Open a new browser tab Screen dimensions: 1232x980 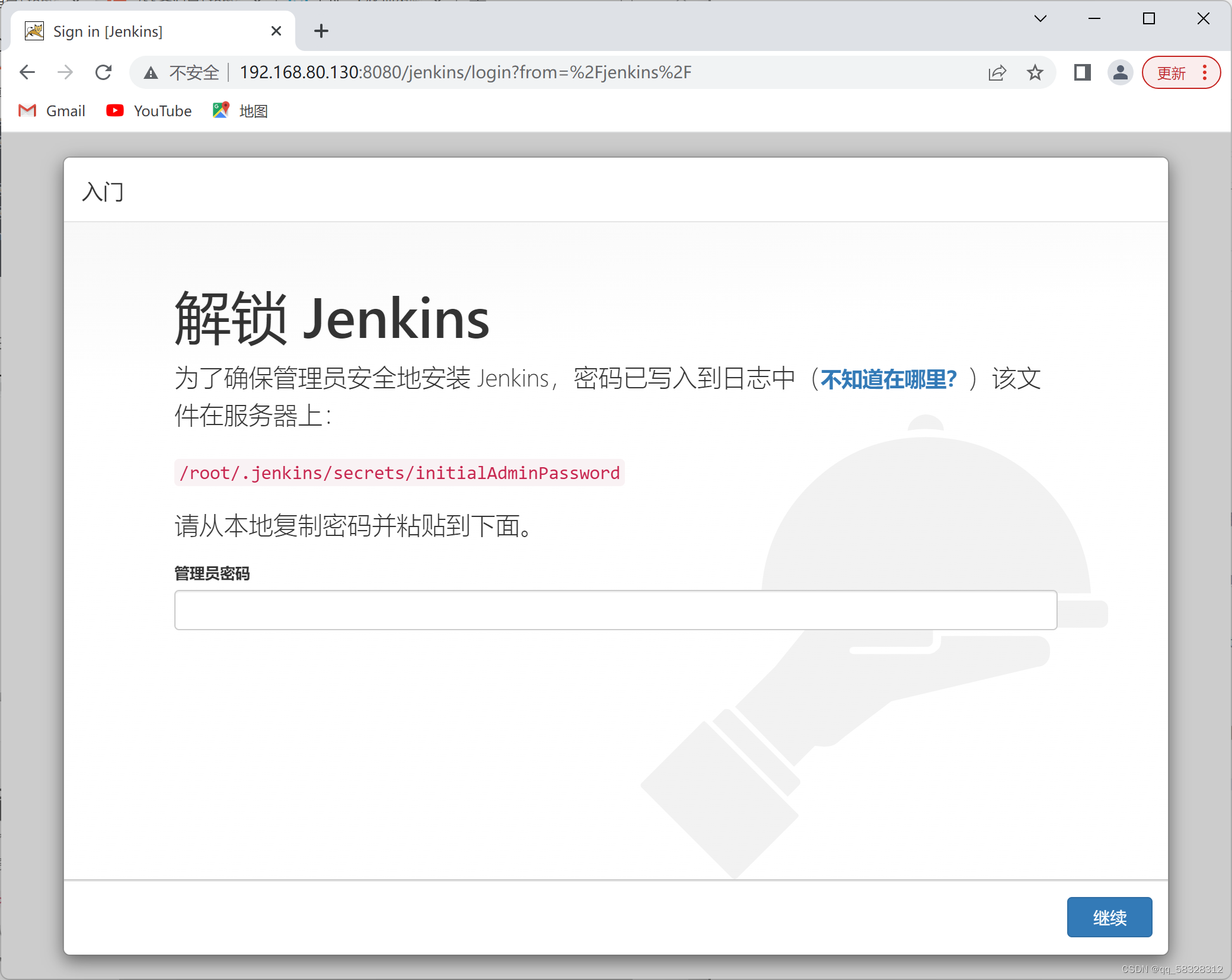[x=321, y=31]
